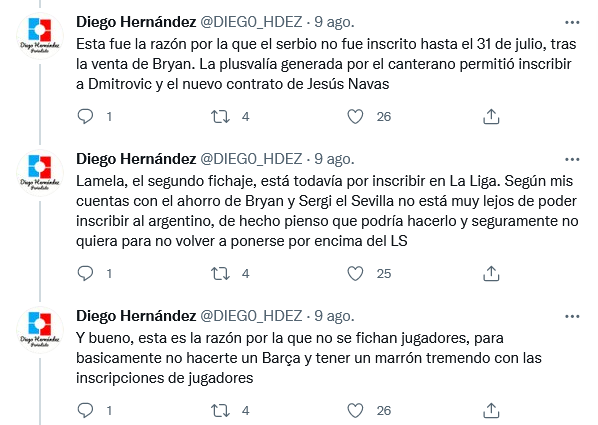Open more options on the first tweet
This screenshot has width=598, height=425.
point(572,23)
